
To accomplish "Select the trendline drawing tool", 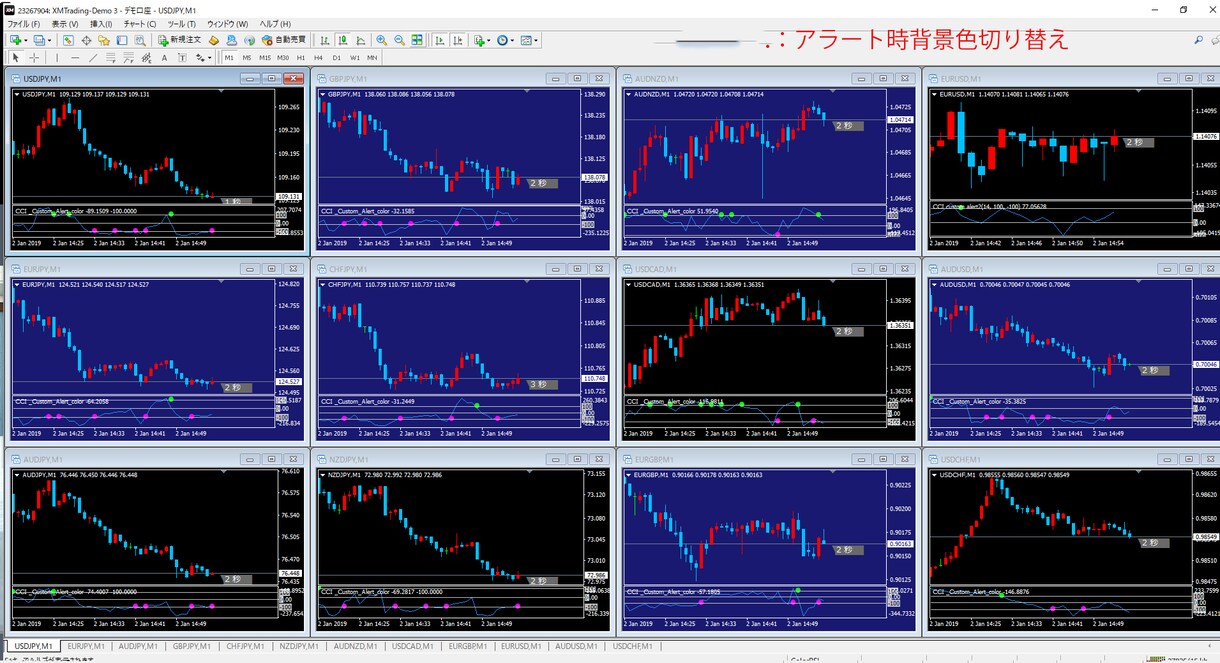I will pyautogui.click(x=93, y=58).
